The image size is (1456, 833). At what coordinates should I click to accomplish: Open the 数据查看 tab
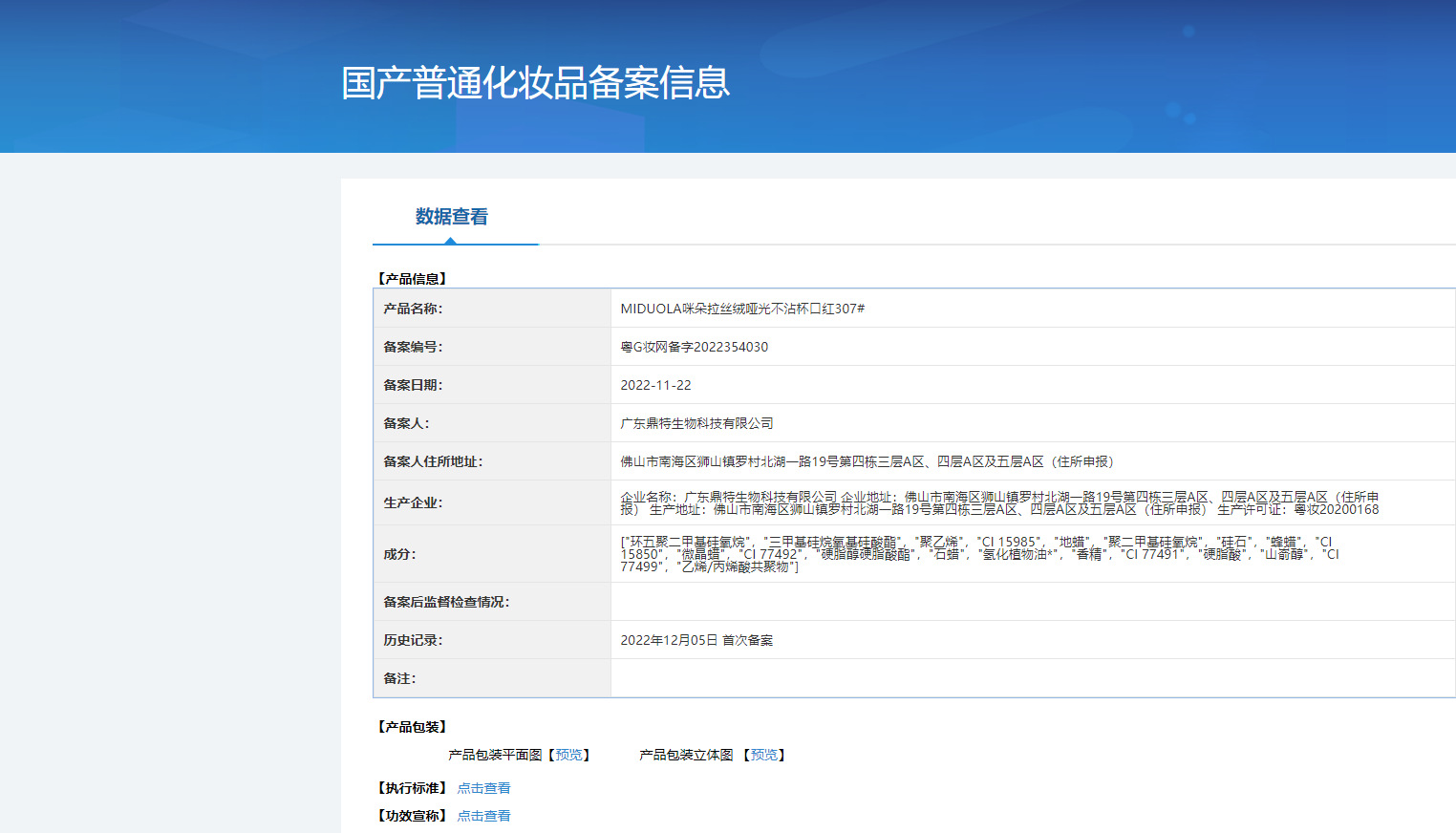[x=452, y=217]
